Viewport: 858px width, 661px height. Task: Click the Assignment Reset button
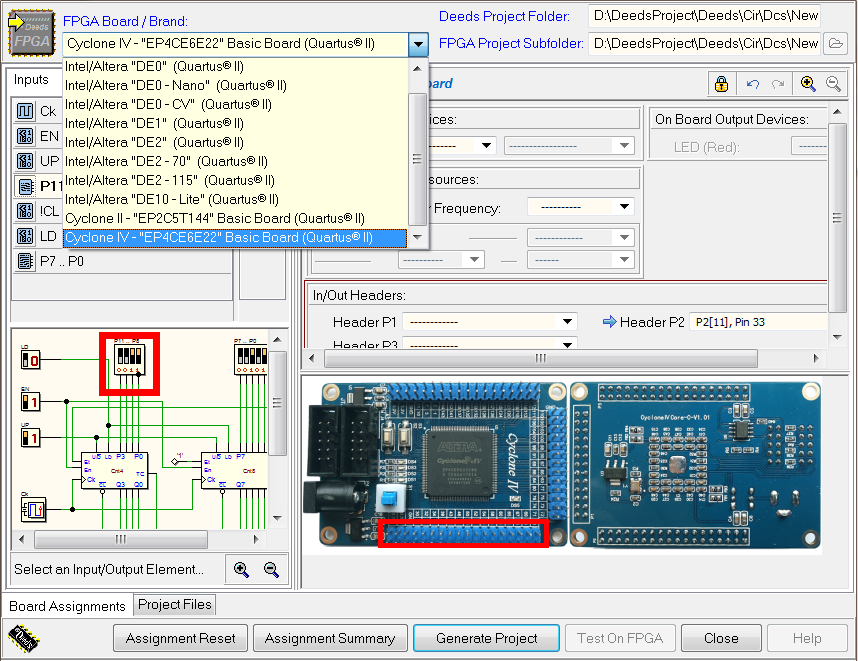(181, 638)
